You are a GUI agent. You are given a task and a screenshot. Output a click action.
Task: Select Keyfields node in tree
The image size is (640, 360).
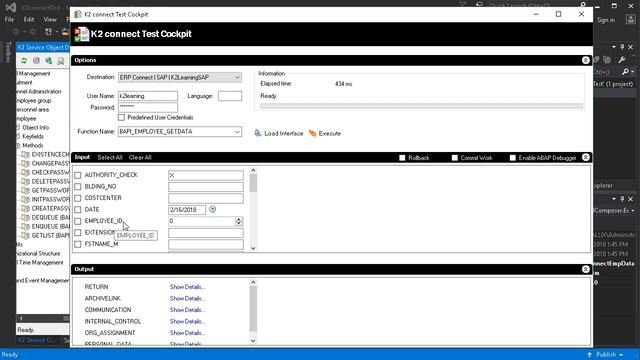pos(33,136)
